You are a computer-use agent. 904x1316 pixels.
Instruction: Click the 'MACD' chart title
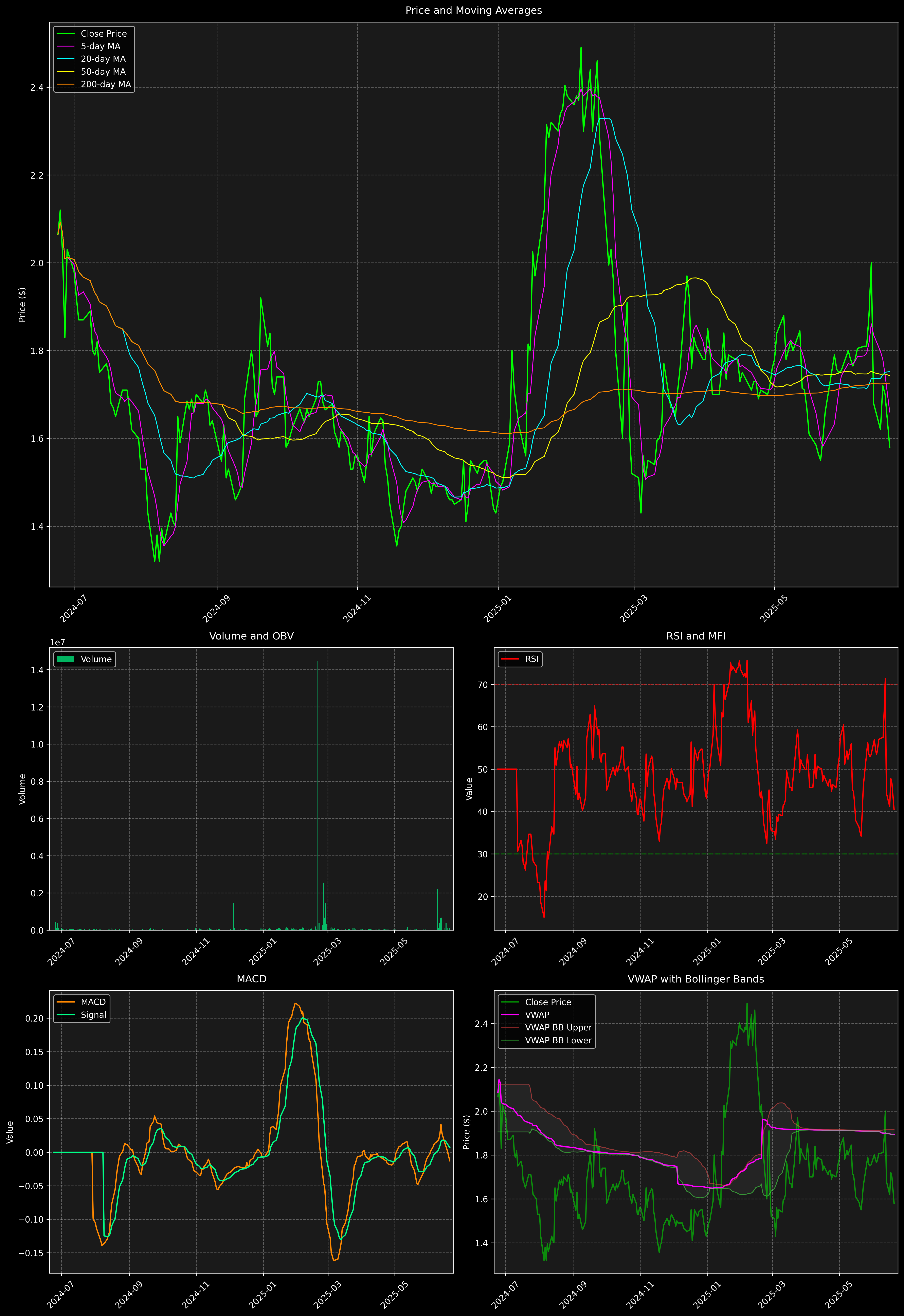click(x=252, y=979)
